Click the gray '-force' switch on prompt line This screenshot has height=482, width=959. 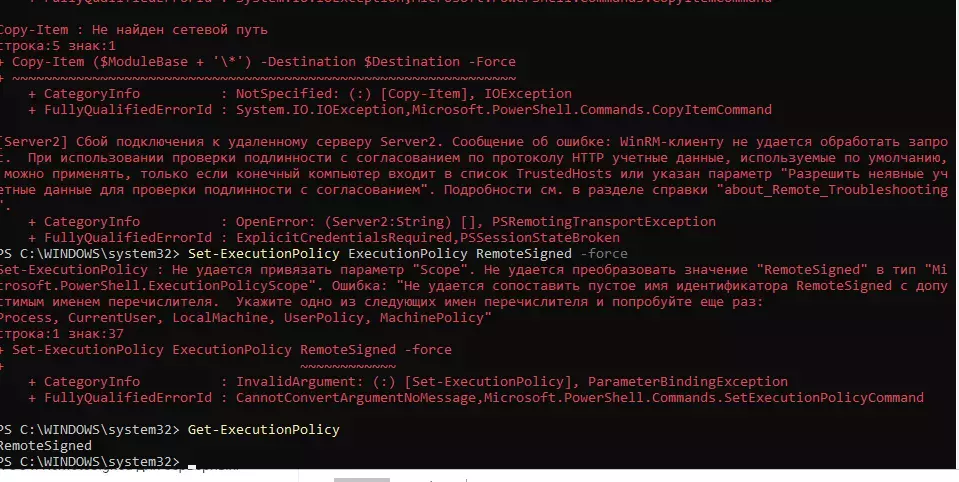[x=604, y=253]
